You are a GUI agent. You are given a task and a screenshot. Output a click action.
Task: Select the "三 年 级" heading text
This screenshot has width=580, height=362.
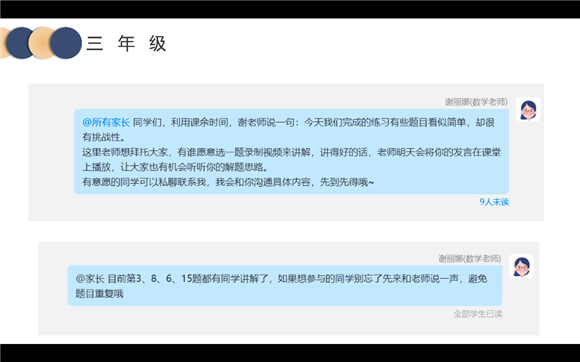(127, 44)
